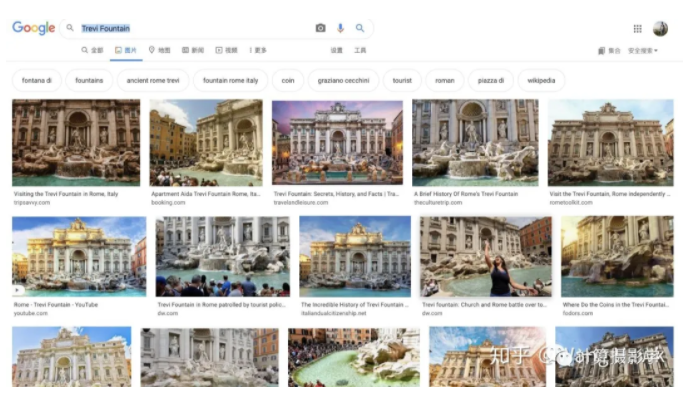Select the 'fountain rome italy' chip
Screen dimensions: 686x398
231,80
